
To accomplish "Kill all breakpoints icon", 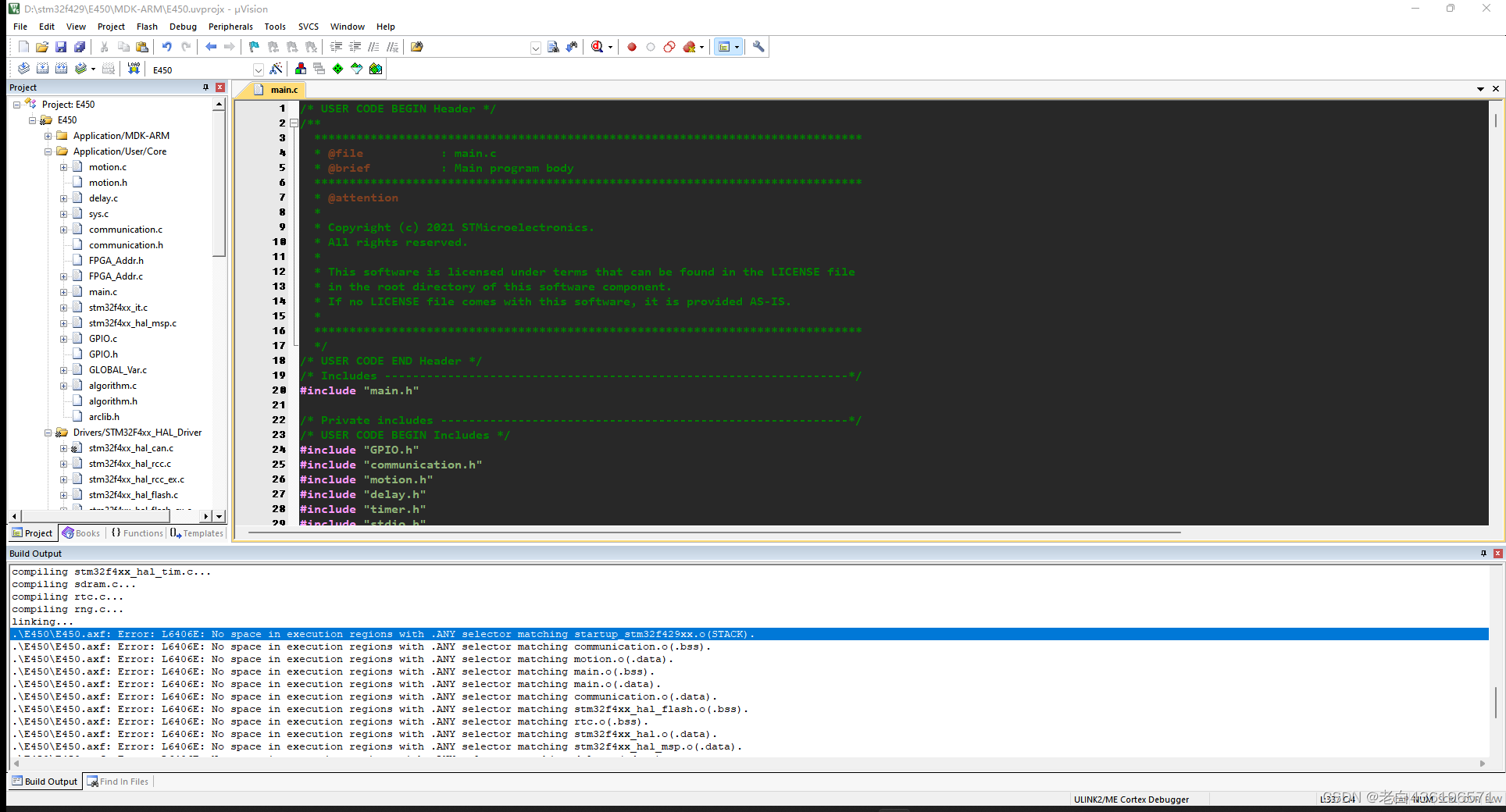I will pos(689,47).
